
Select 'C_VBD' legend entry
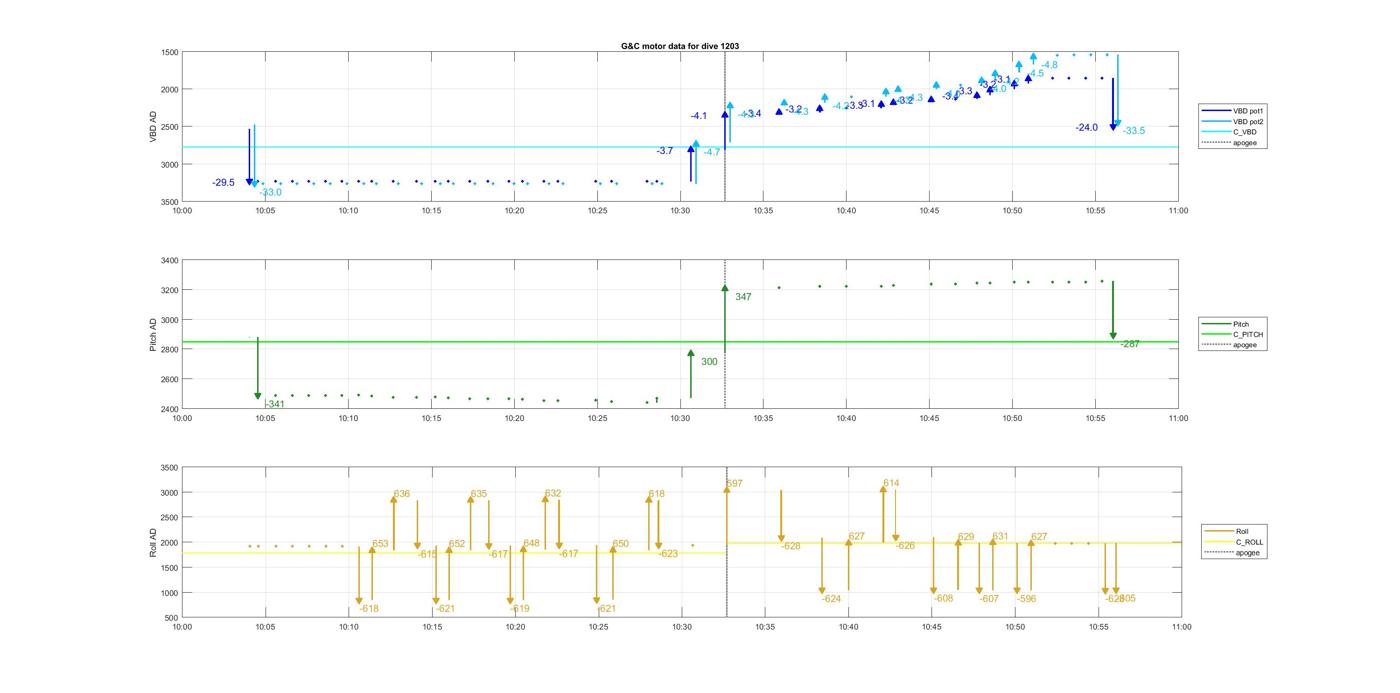1233,132
